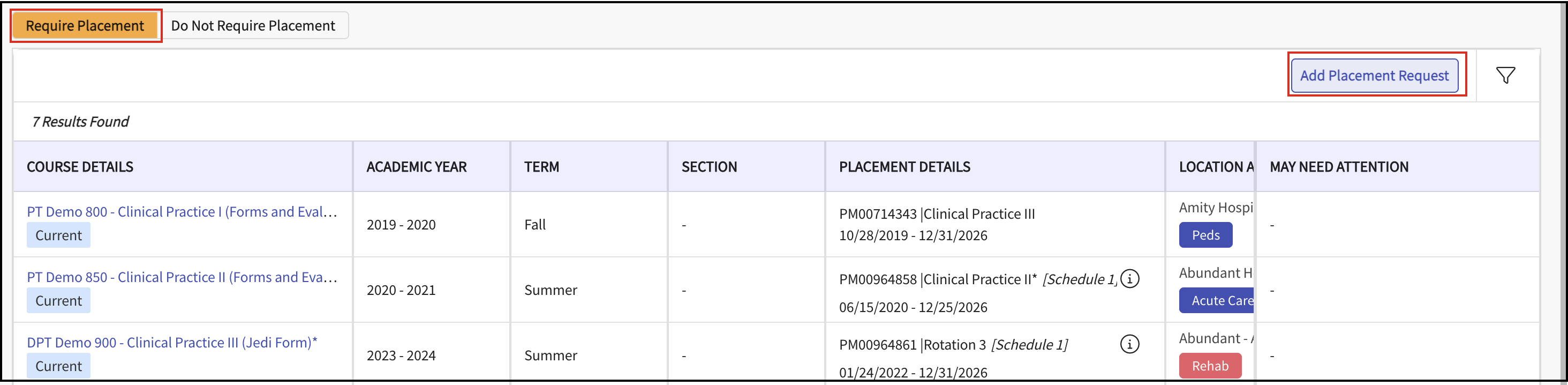
Task: Switch to Do Not Require Placement tab
Action: pyautogui.click(x=253, y=26)
